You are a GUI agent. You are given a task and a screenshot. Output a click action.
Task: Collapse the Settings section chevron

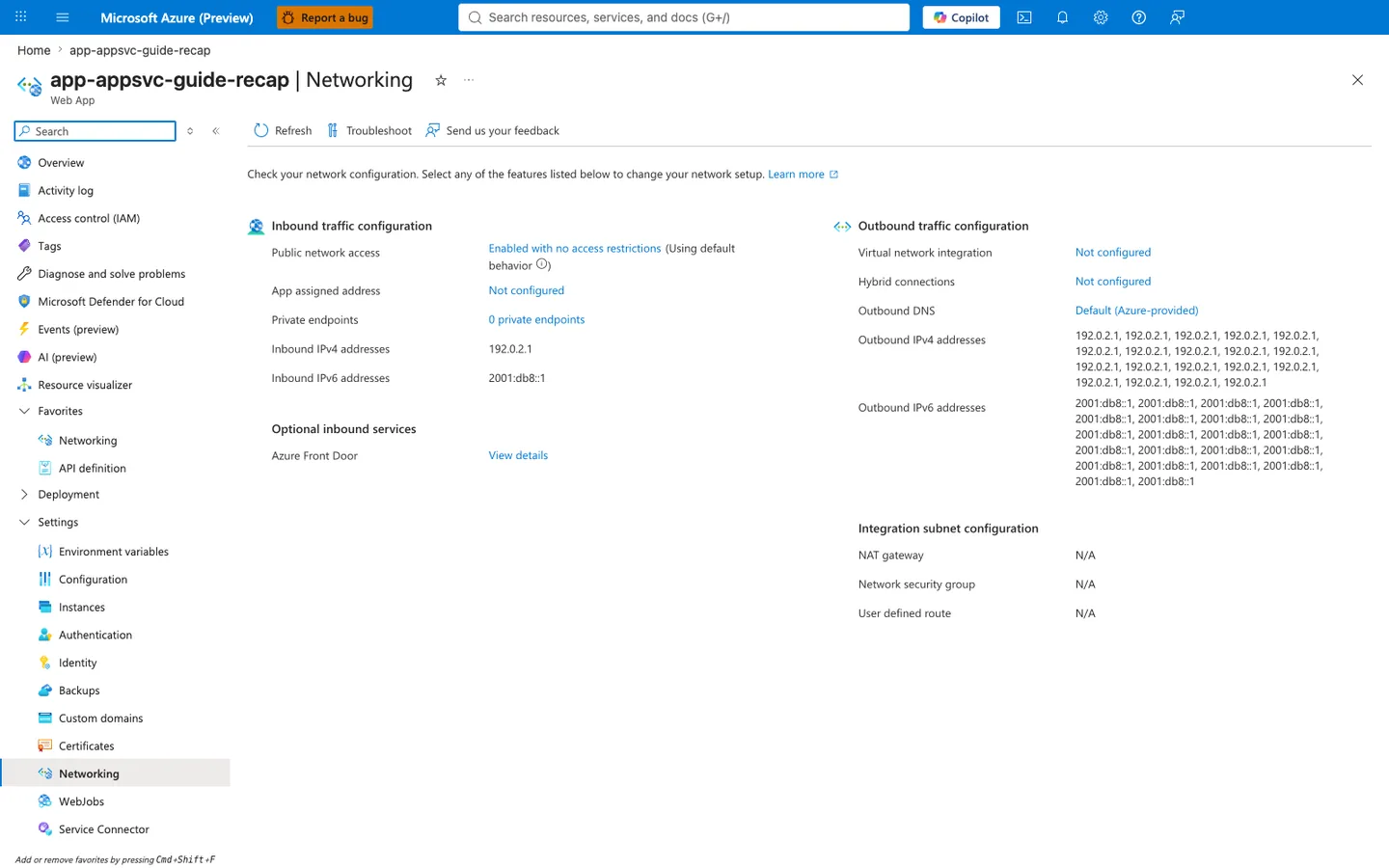(x=24, y=522)
